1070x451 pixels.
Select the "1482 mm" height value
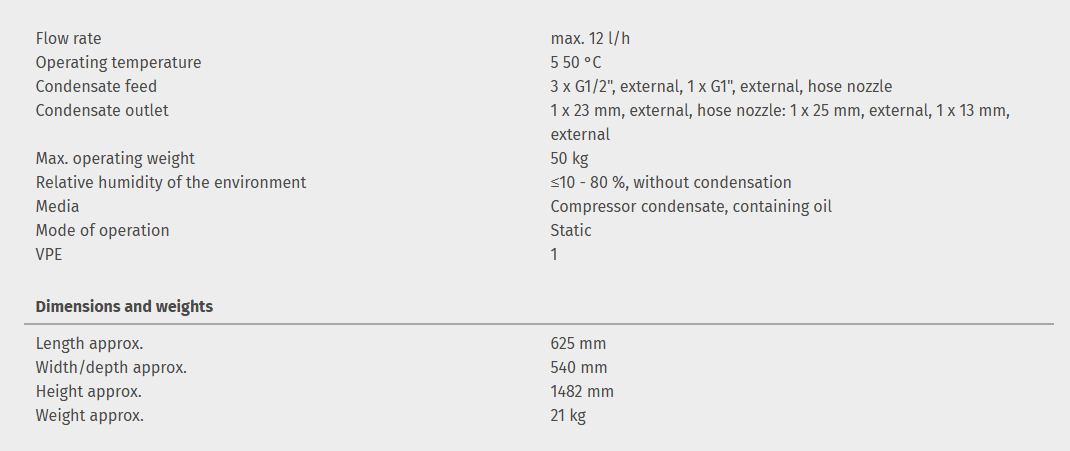click(x=582, y=392)
